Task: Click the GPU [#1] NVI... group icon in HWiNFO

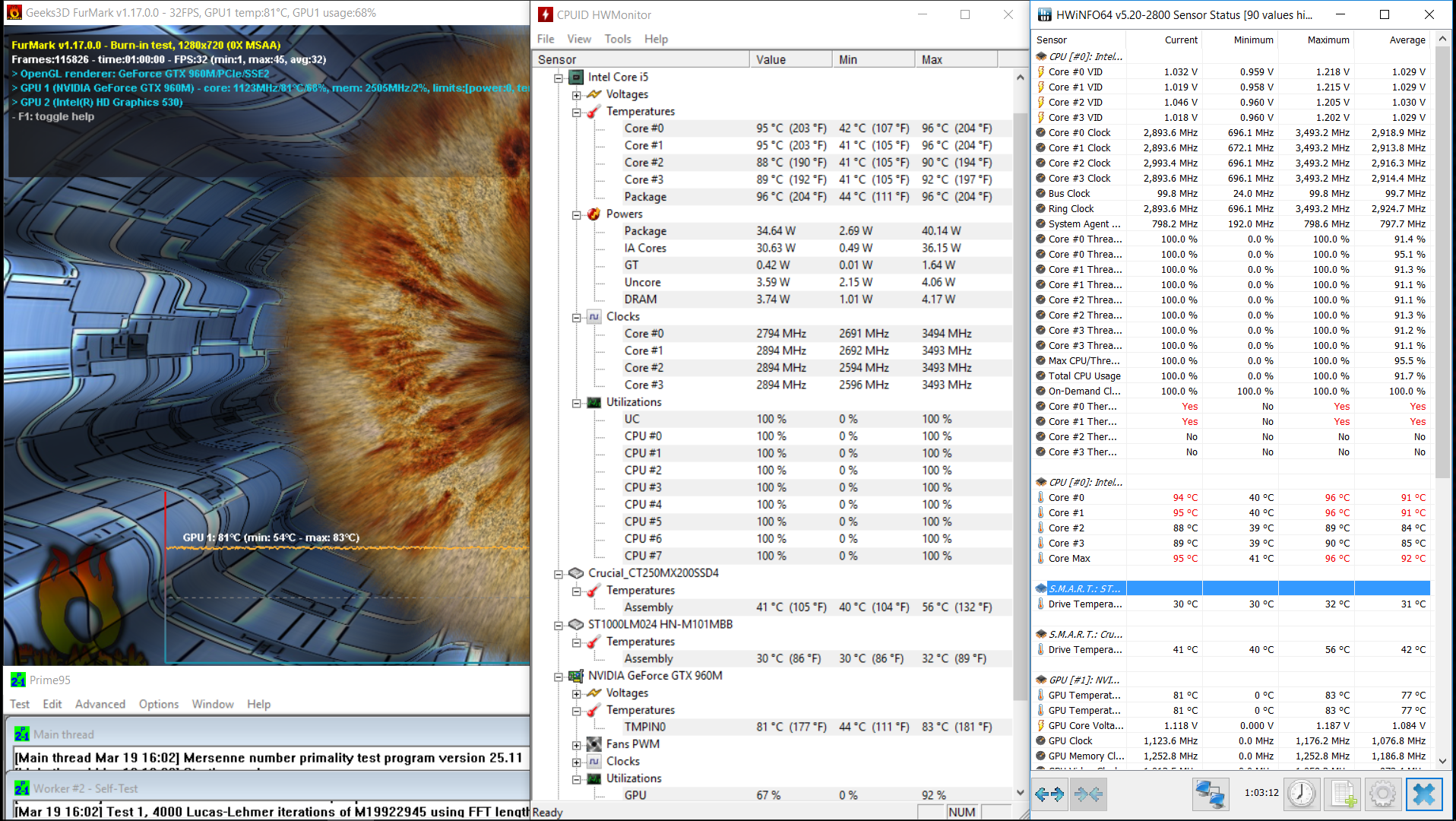Action: (1041, 680)
